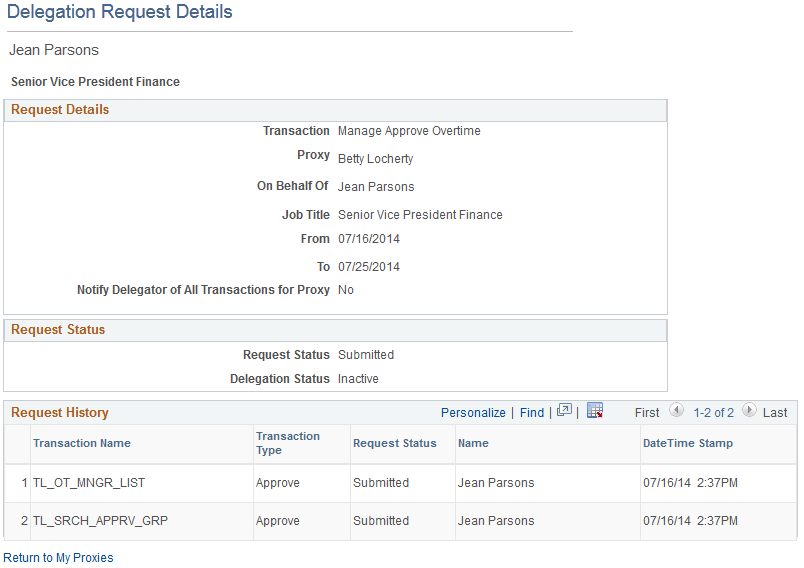The width and height of the screenshot is (804, 568).
Task: Select row number 2 in Request History
Action: [x=25, y=521]
